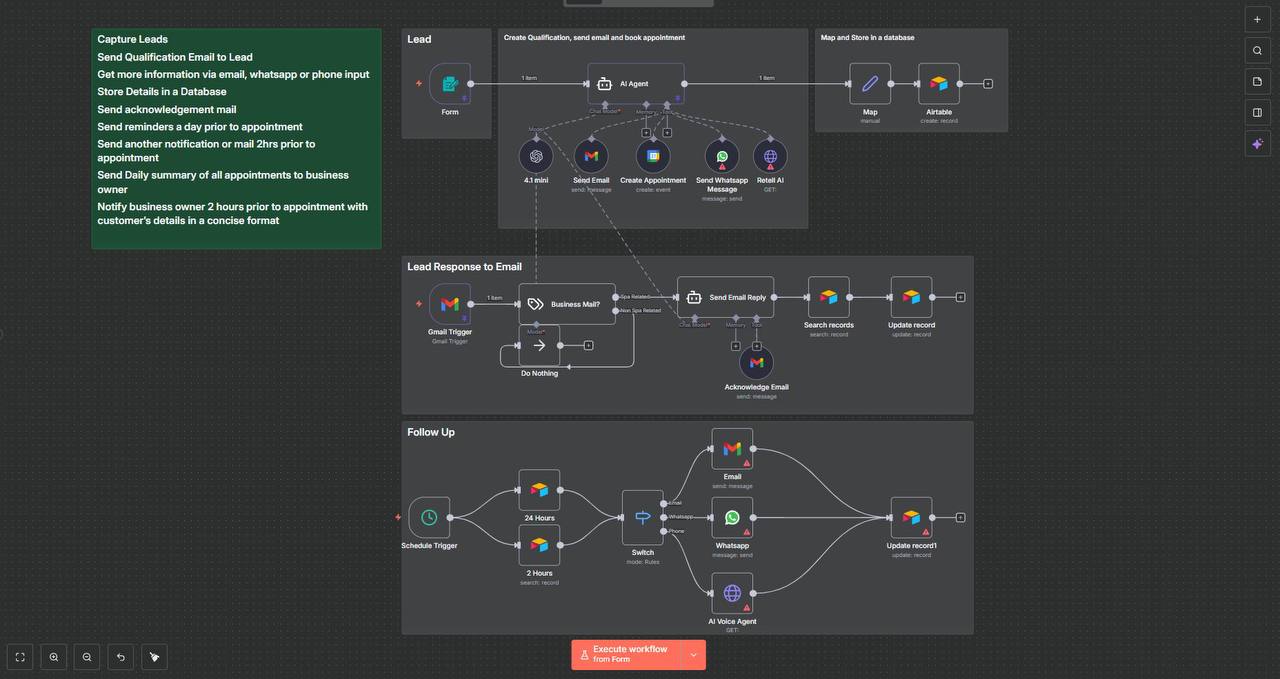
Task: Open the Form trigger node
Action: (450, 84)
